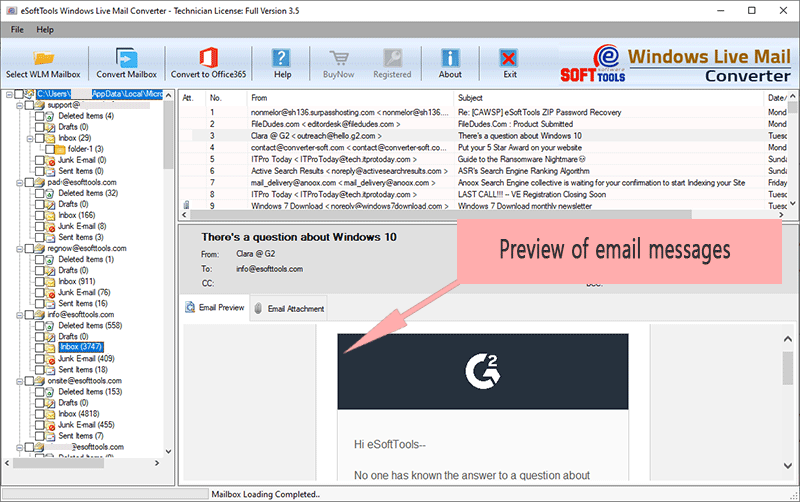Switch to the Email Attachment tab
This screenshot has width=800, height=502.
click(289, 309)
